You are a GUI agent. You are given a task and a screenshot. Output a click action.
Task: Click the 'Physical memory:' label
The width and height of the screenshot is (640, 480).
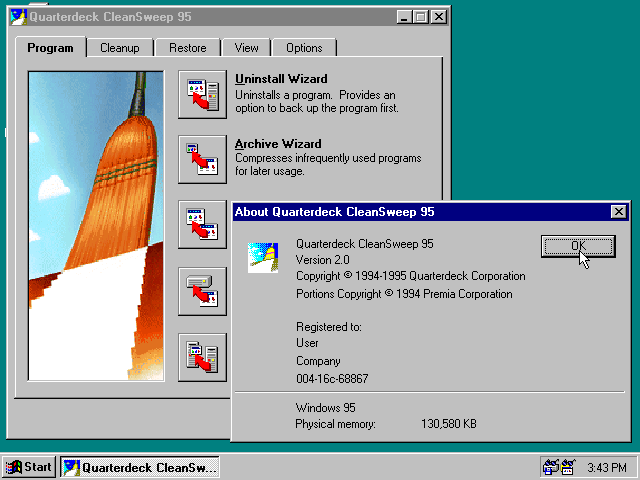[335, 424]
